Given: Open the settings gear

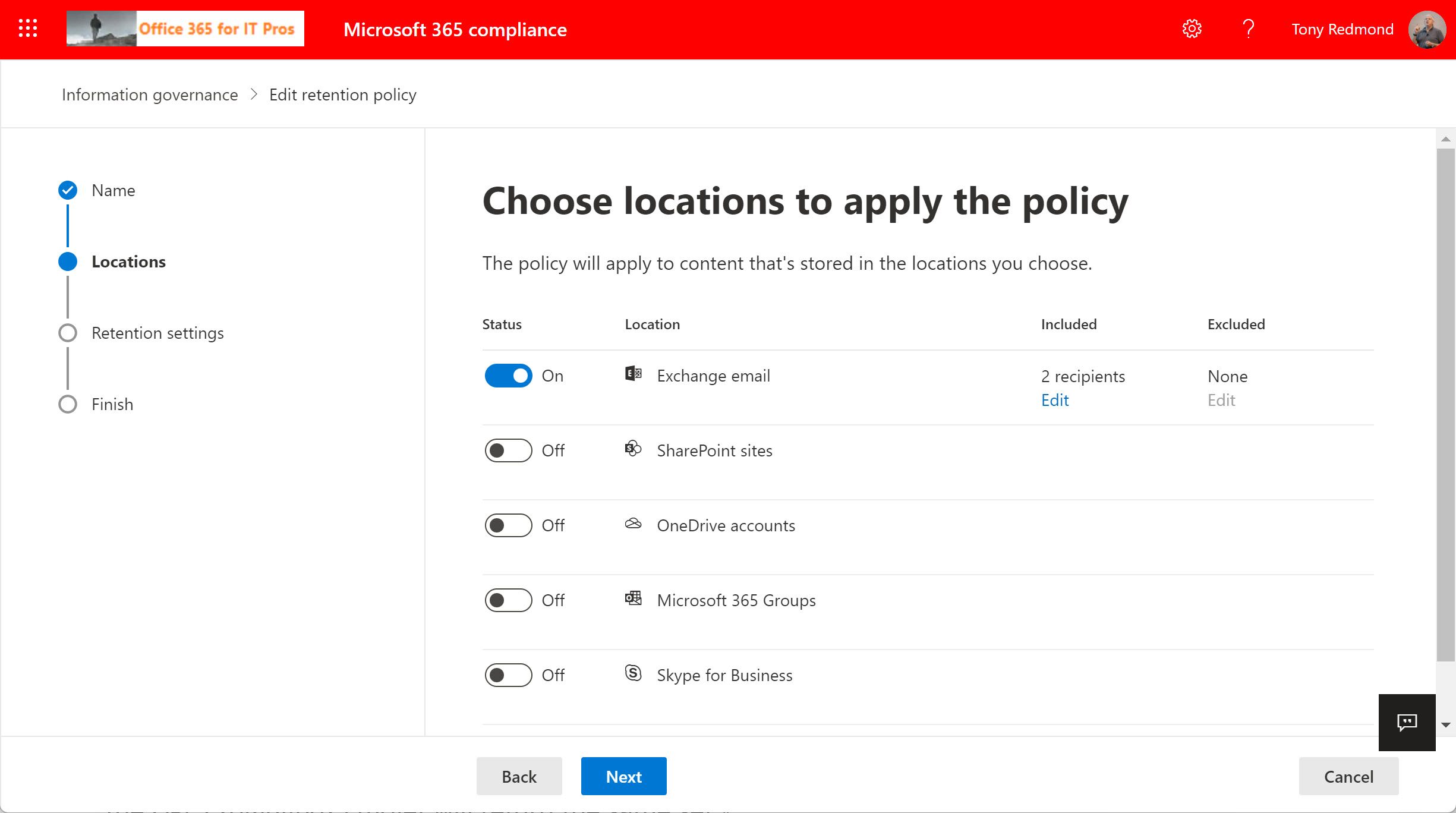Looking at the screenshot, I should coord(1192,28).
